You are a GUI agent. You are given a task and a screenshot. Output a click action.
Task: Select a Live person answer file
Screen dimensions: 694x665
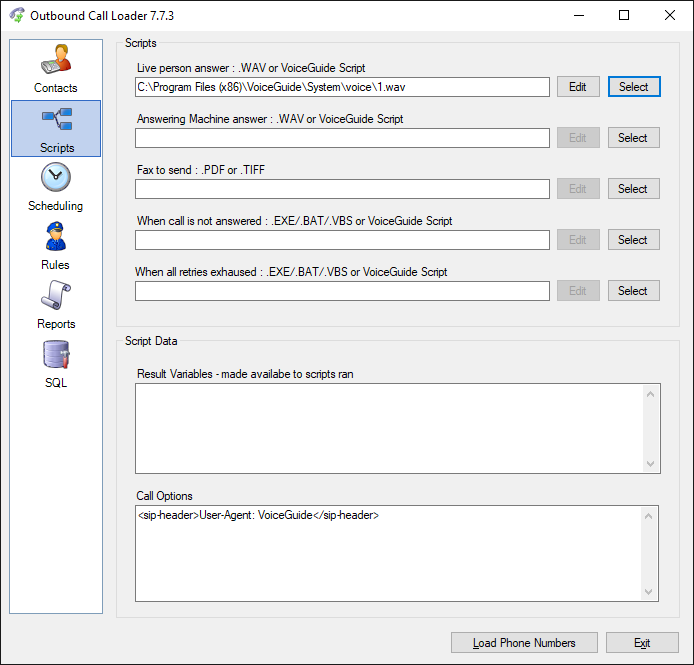tap(633, 87)
